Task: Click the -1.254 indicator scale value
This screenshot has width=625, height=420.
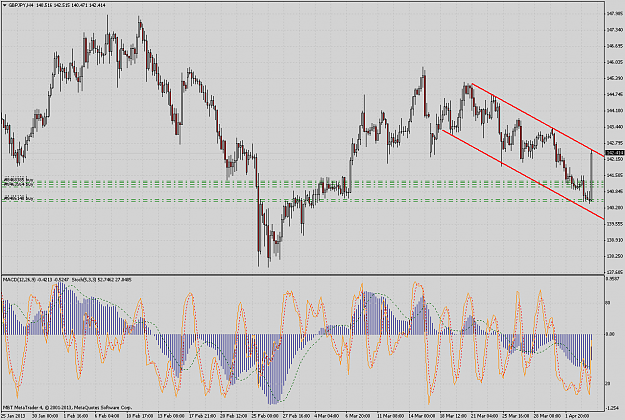Action: pyautogui.click(x=612, y=408)
